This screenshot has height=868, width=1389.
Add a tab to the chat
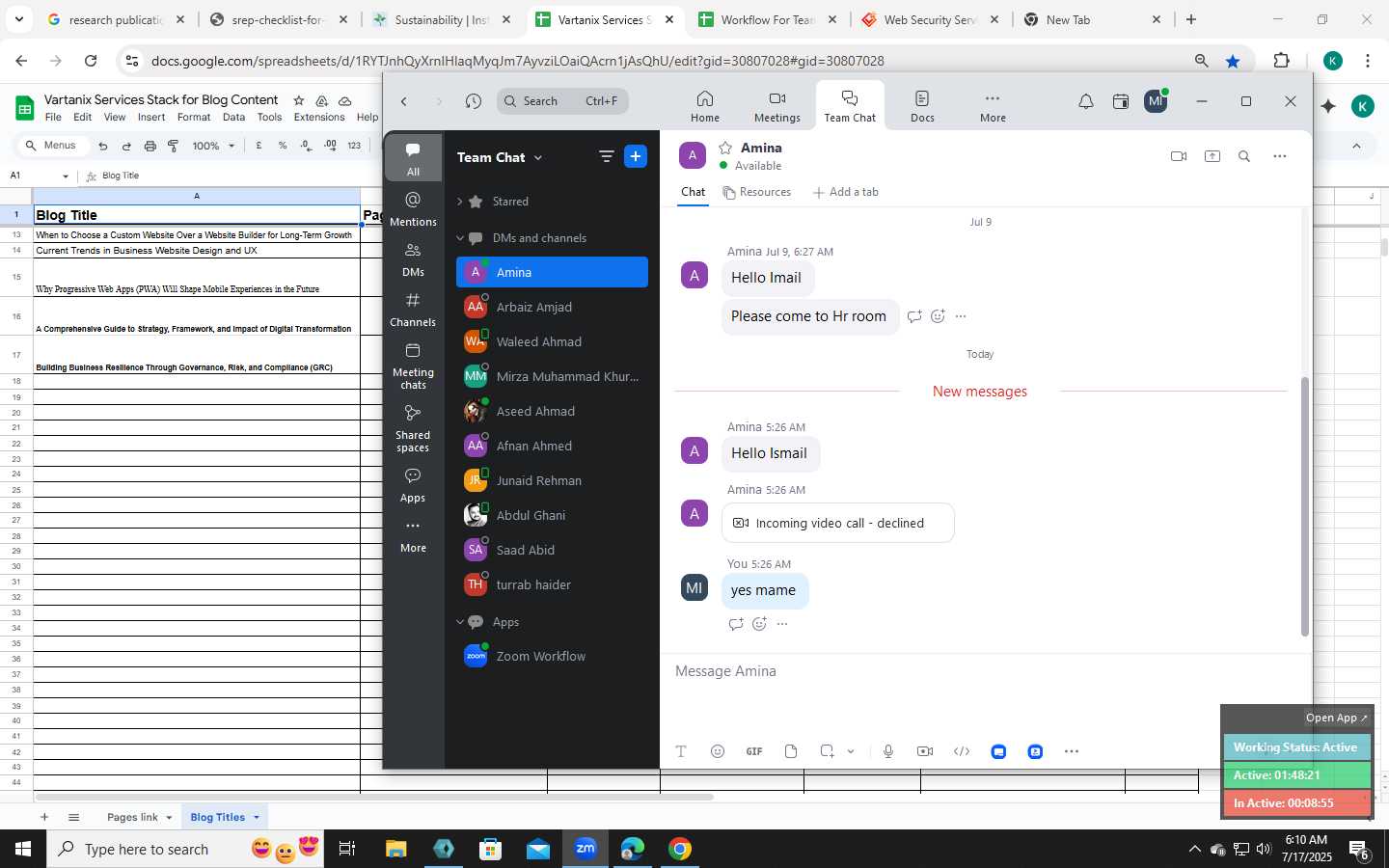coord(846,192)
